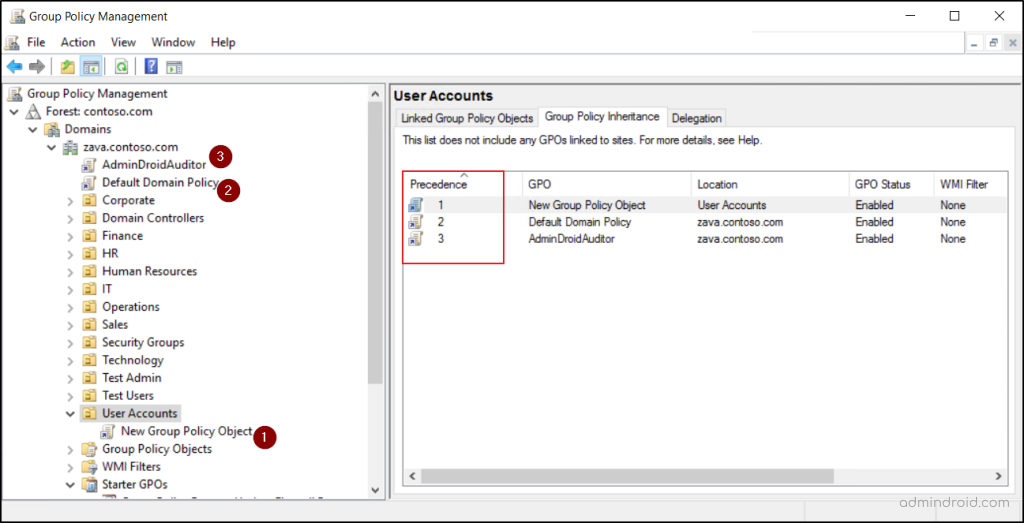Select the Operations OU in tree

point(131,307)
